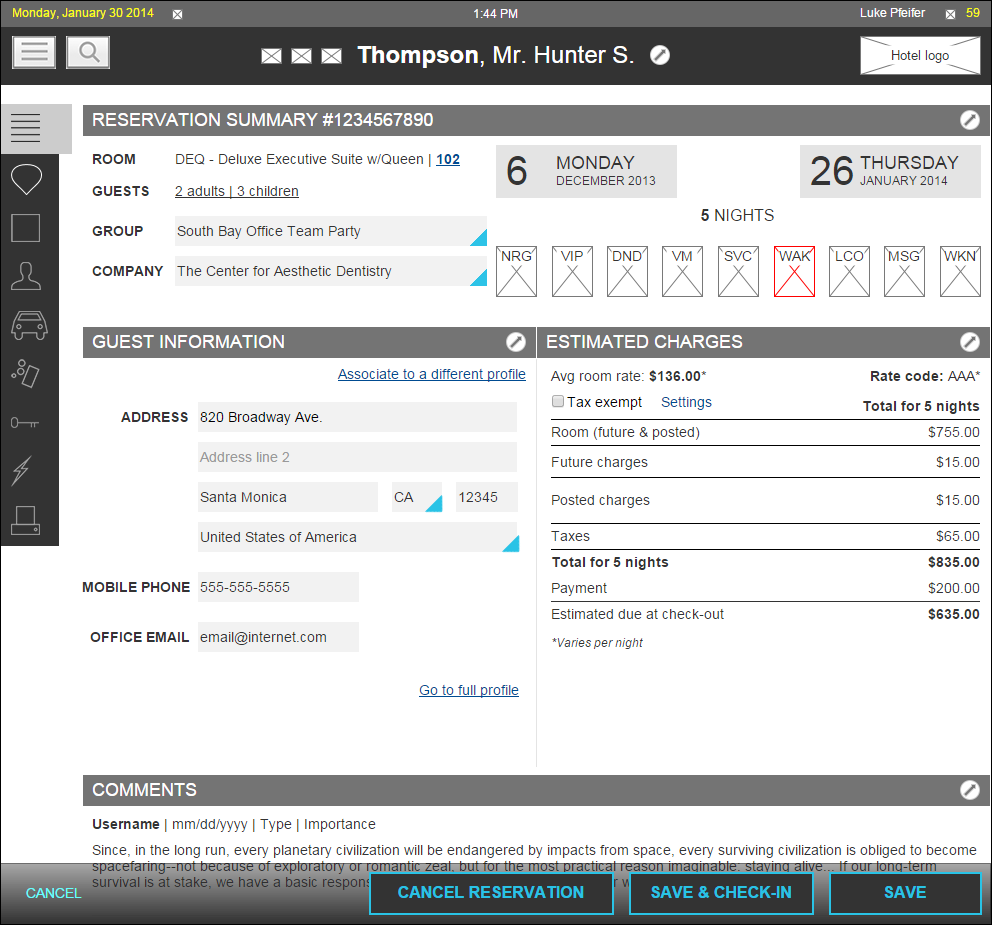992x925 pixels.
Task: Enable the Tax exempt checkbox
Action: coord(558,402)
